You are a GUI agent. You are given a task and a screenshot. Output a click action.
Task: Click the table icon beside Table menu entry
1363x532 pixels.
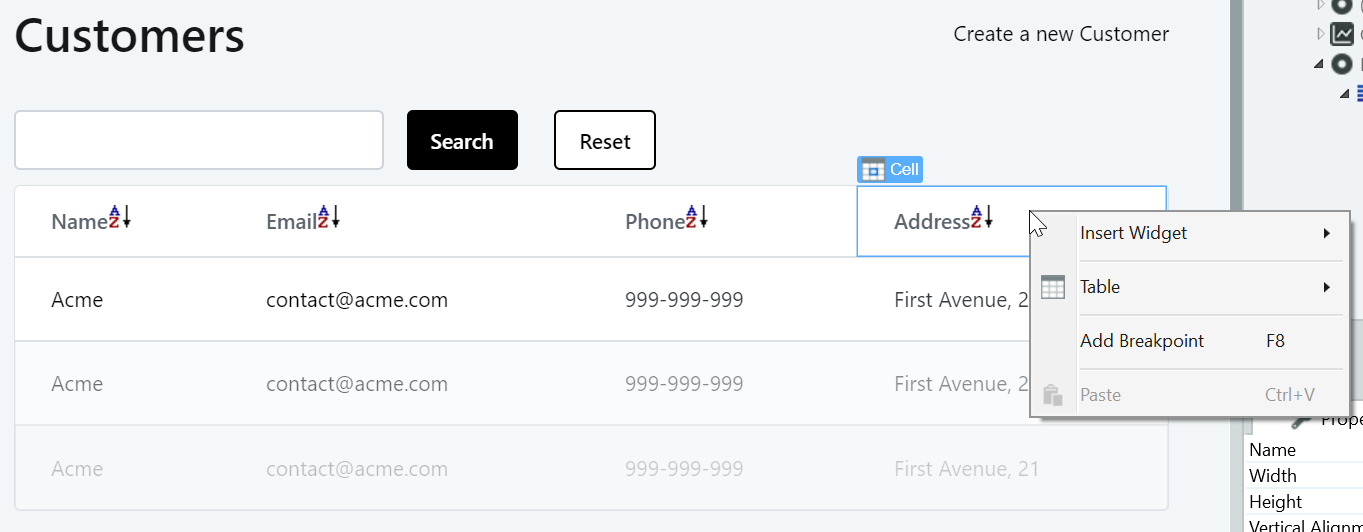(1052, 287)
